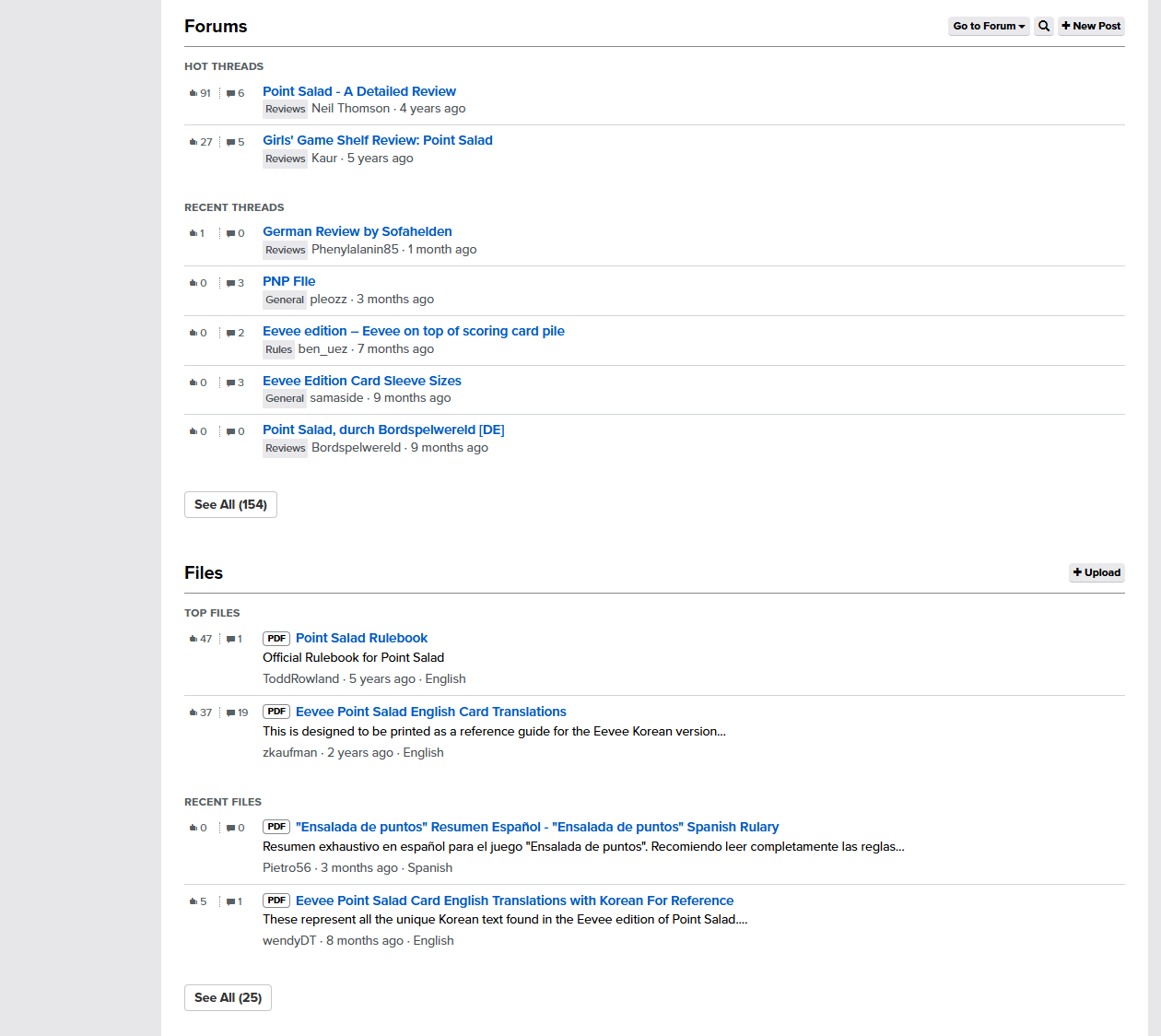The image size is (1161, 1036).
Task: Click comment icon on 'Point Salad Rulebook' file
Action: pyautogui.click(x=230, y=639)
